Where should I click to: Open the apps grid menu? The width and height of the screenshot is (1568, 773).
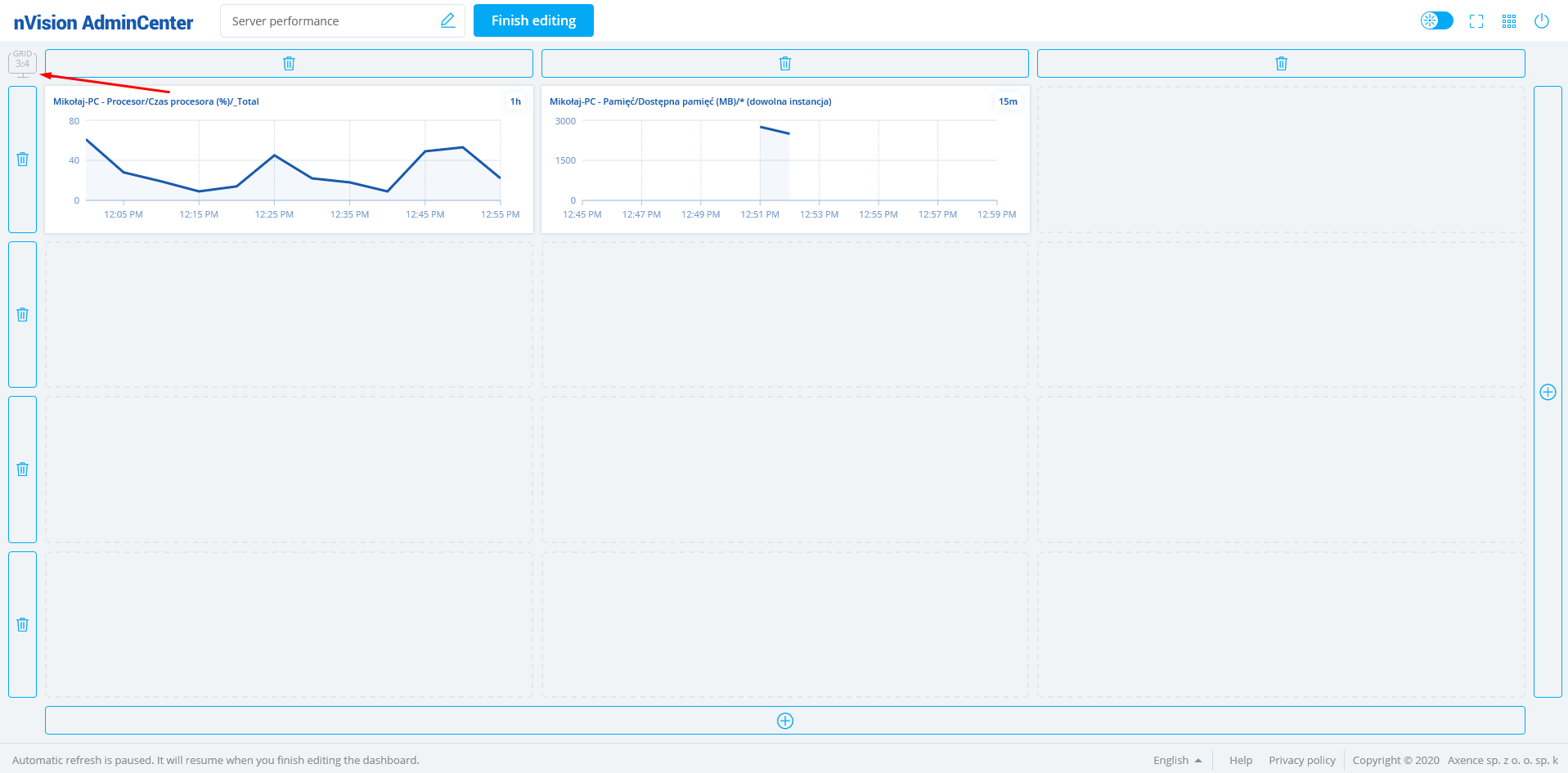pos(1509,21)
